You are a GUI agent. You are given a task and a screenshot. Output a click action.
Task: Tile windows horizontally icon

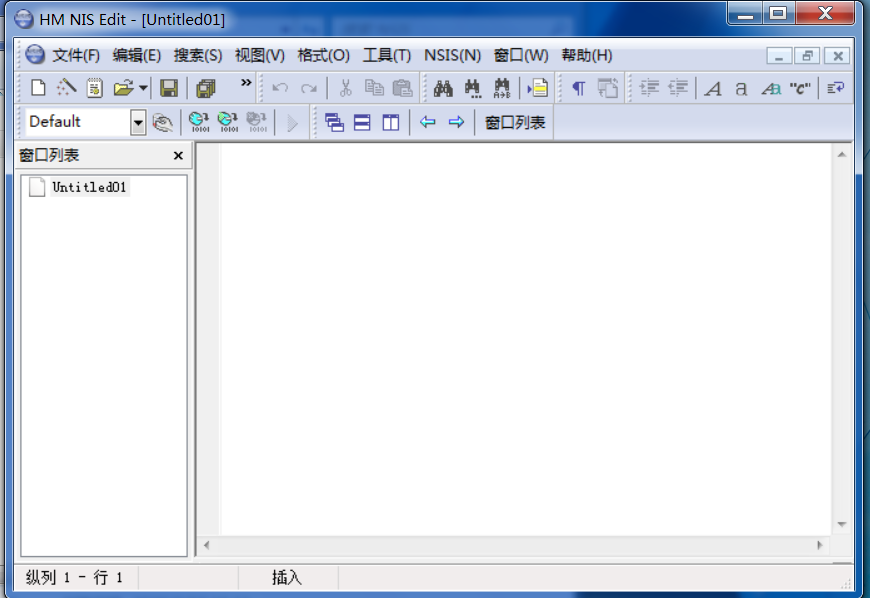362,122
